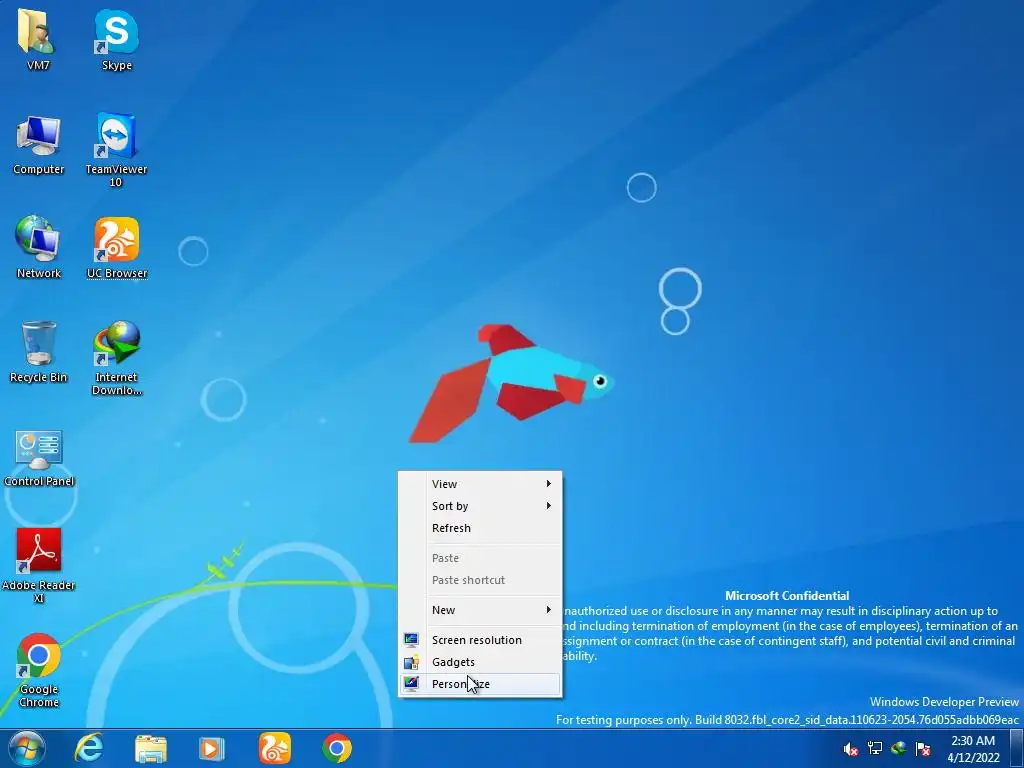
Task: Open the taskbar clock showing 2:30 AM
Action: [x=973, y=749]
